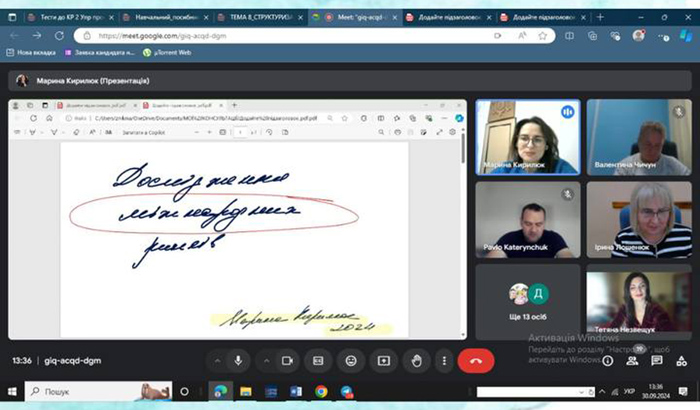Leave the call with red hang-up button
This screenshot has height=410, width=700.
click(x=476, y=361)
